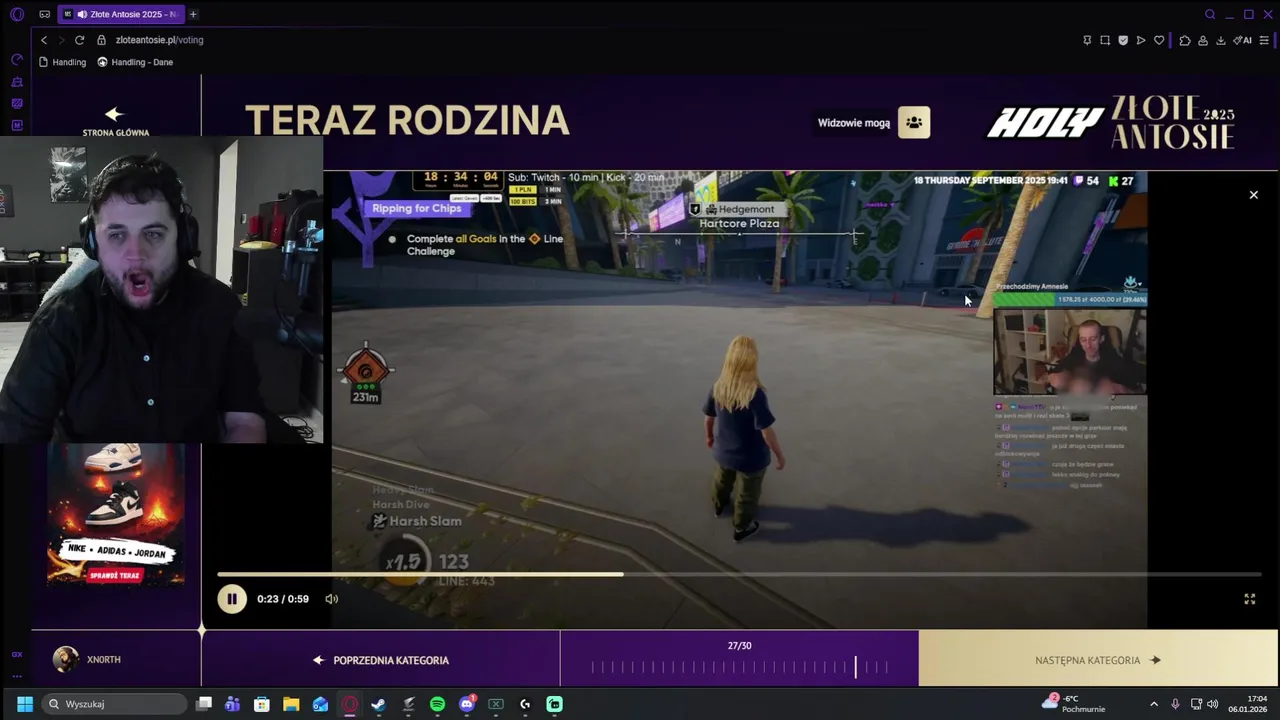The image size is (1280, 720).
Task: Search tabs with the magnifier icon
Action: click(1210, 14)
